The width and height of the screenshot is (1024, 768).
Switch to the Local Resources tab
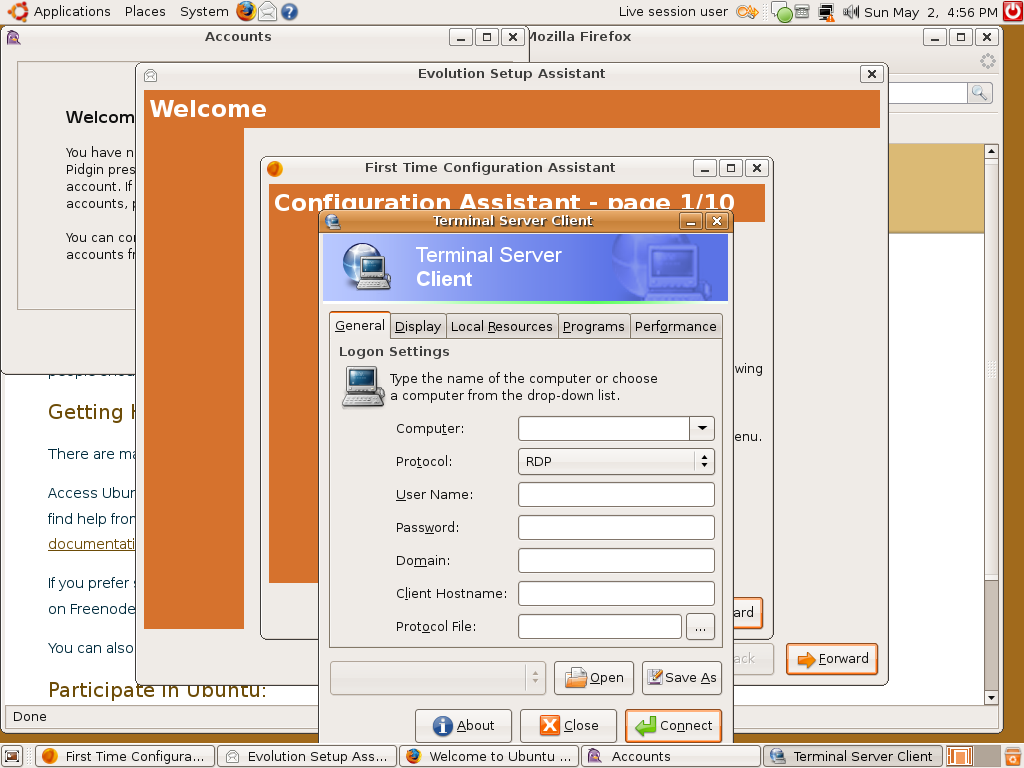click(x=502, y=327)
